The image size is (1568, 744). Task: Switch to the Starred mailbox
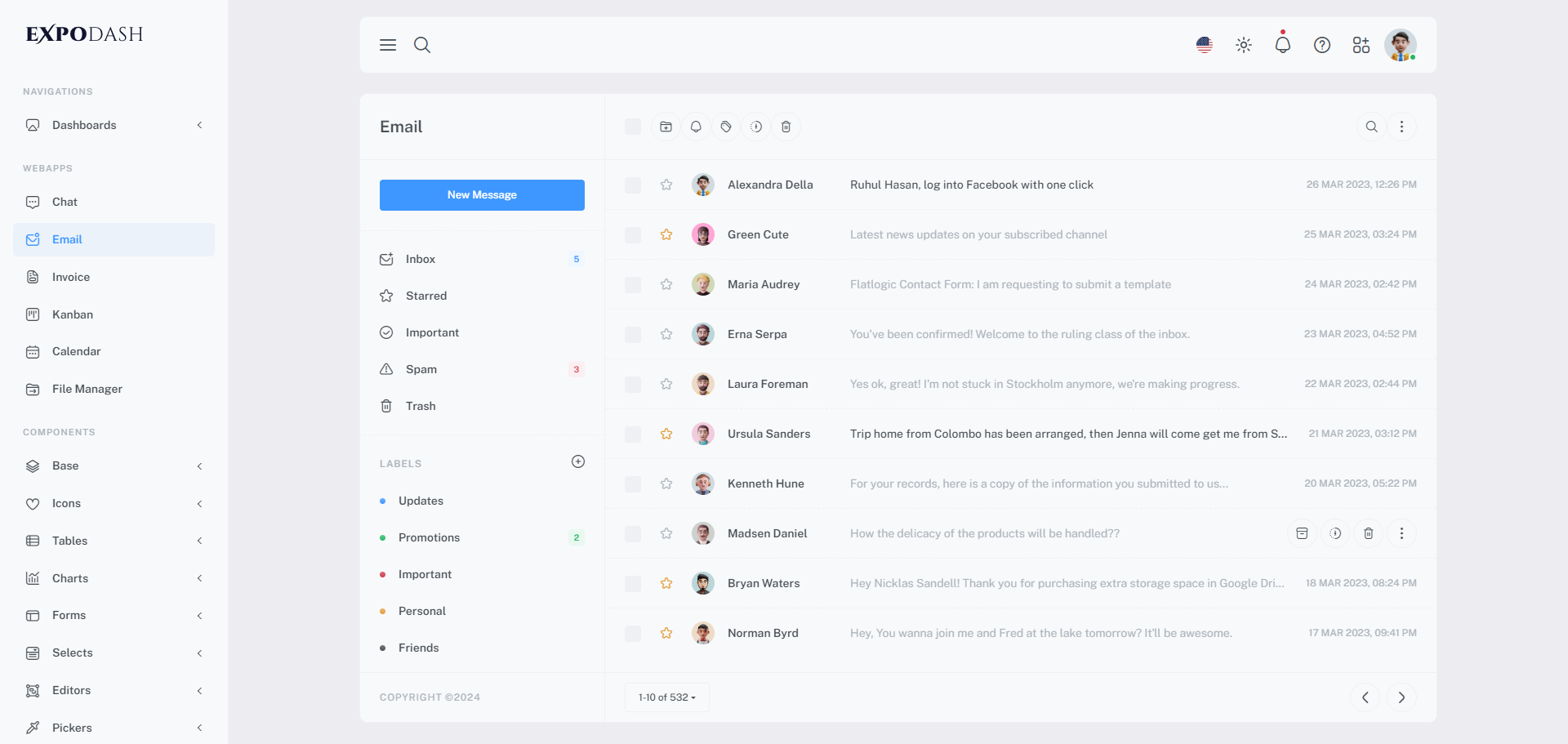(425, 296)
